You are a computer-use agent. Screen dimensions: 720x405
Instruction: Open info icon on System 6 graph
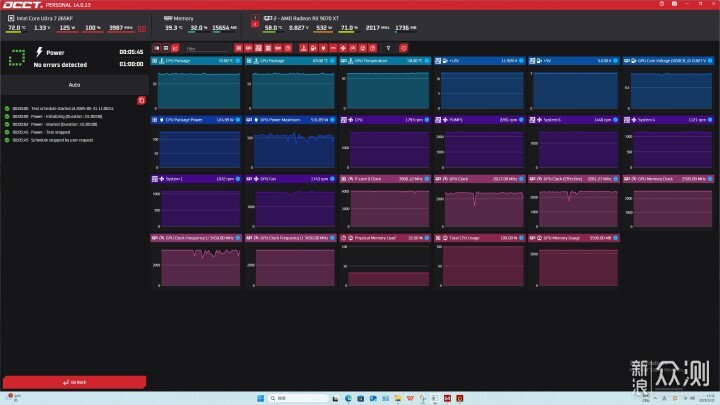pos(616,120)
